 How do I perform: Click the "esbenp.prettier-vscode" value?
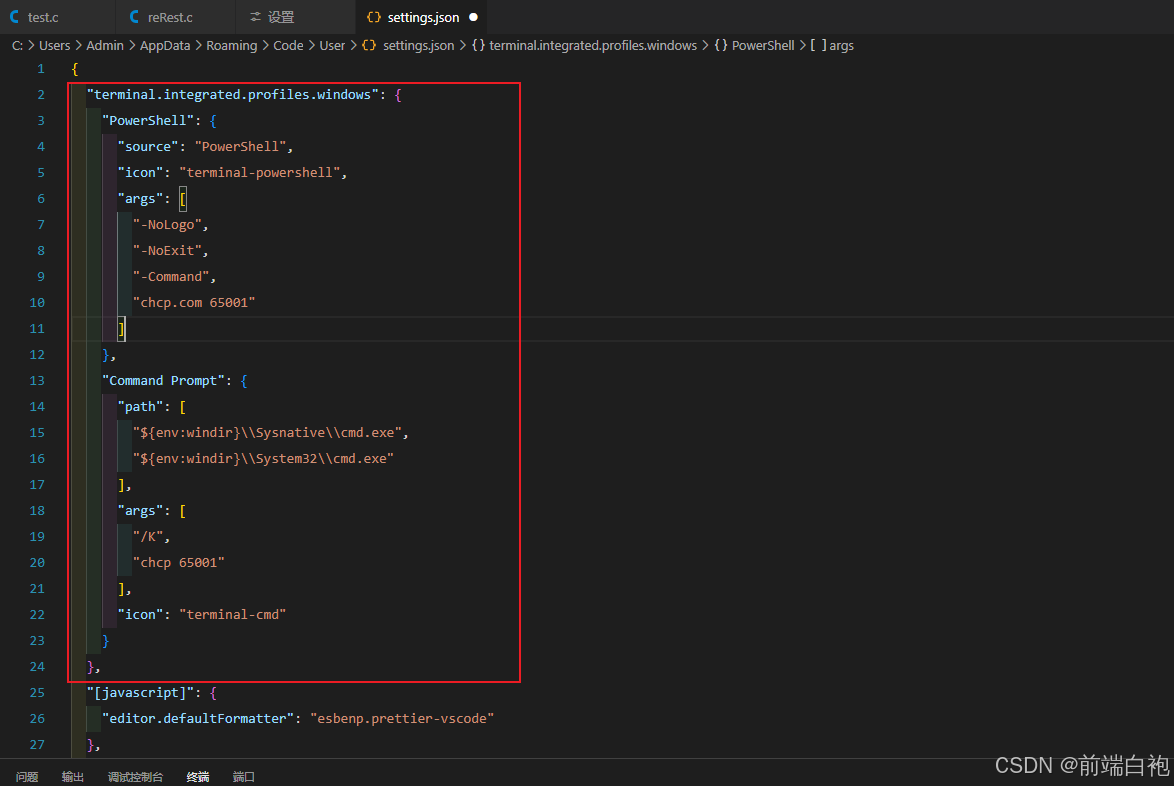[402, 719]
